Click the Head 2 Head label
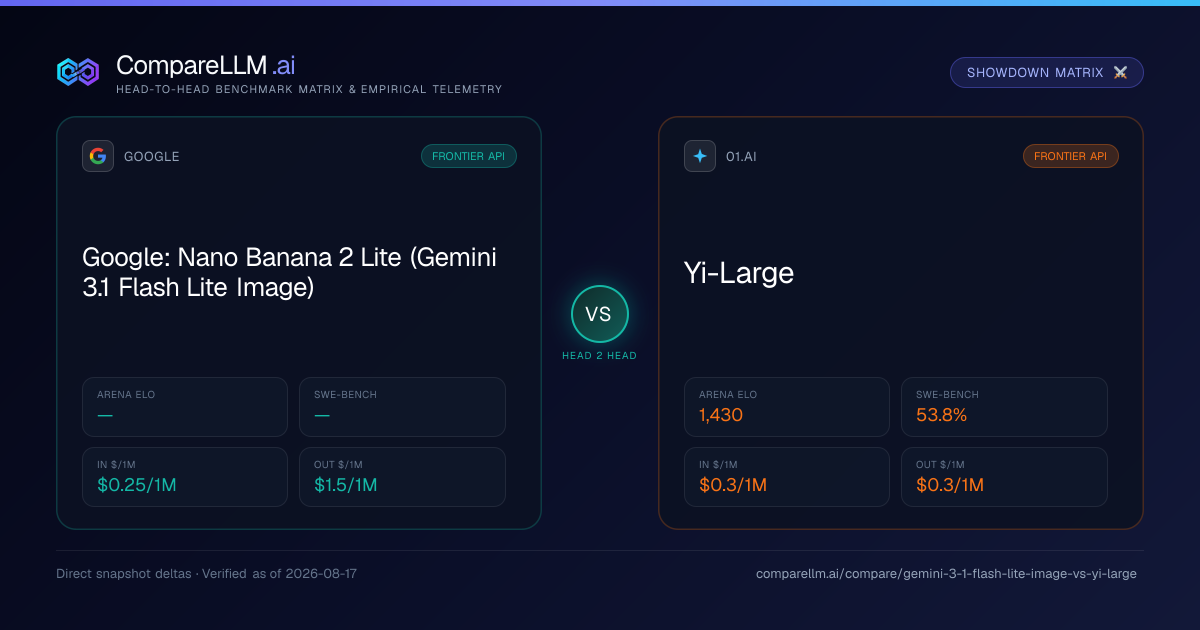This screenshot has height=630, width=1200. [x=600, y=356]
